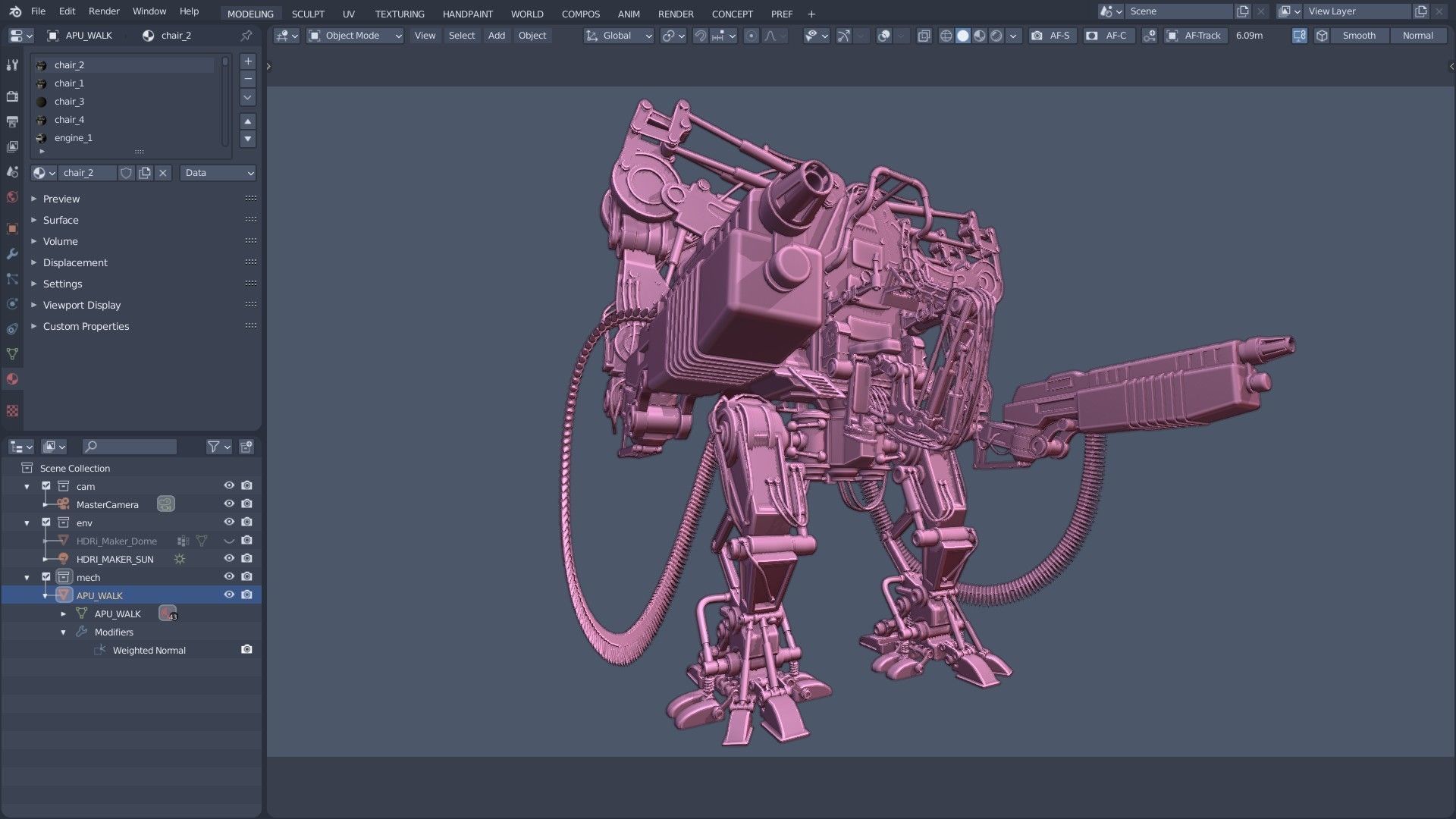Select the Weighted Normal modifier entry
Screen dimensions: 1456x819
coord(149,650)
